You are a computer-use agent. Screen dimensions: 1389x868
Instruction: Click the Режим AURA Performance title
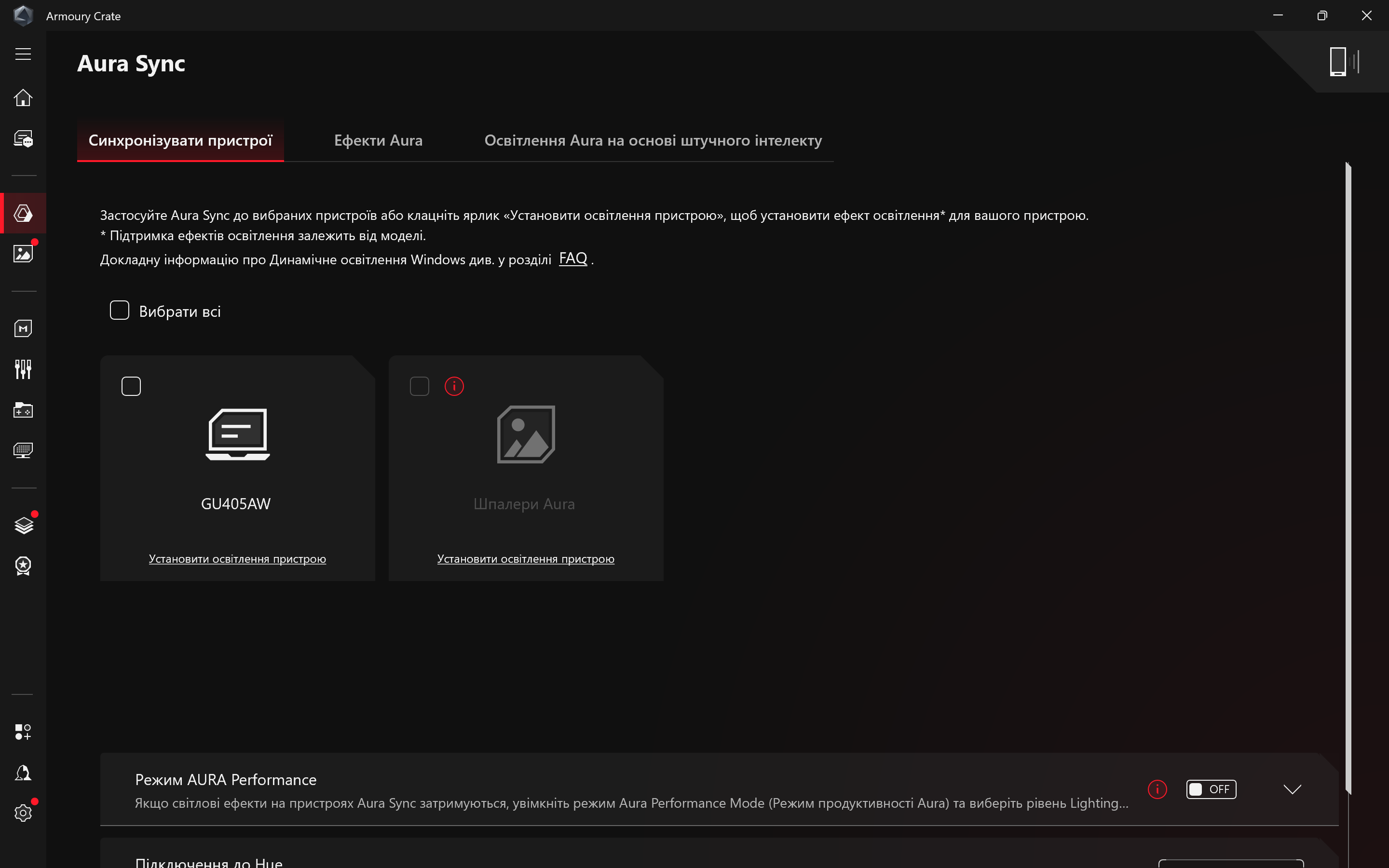[226, 780]
